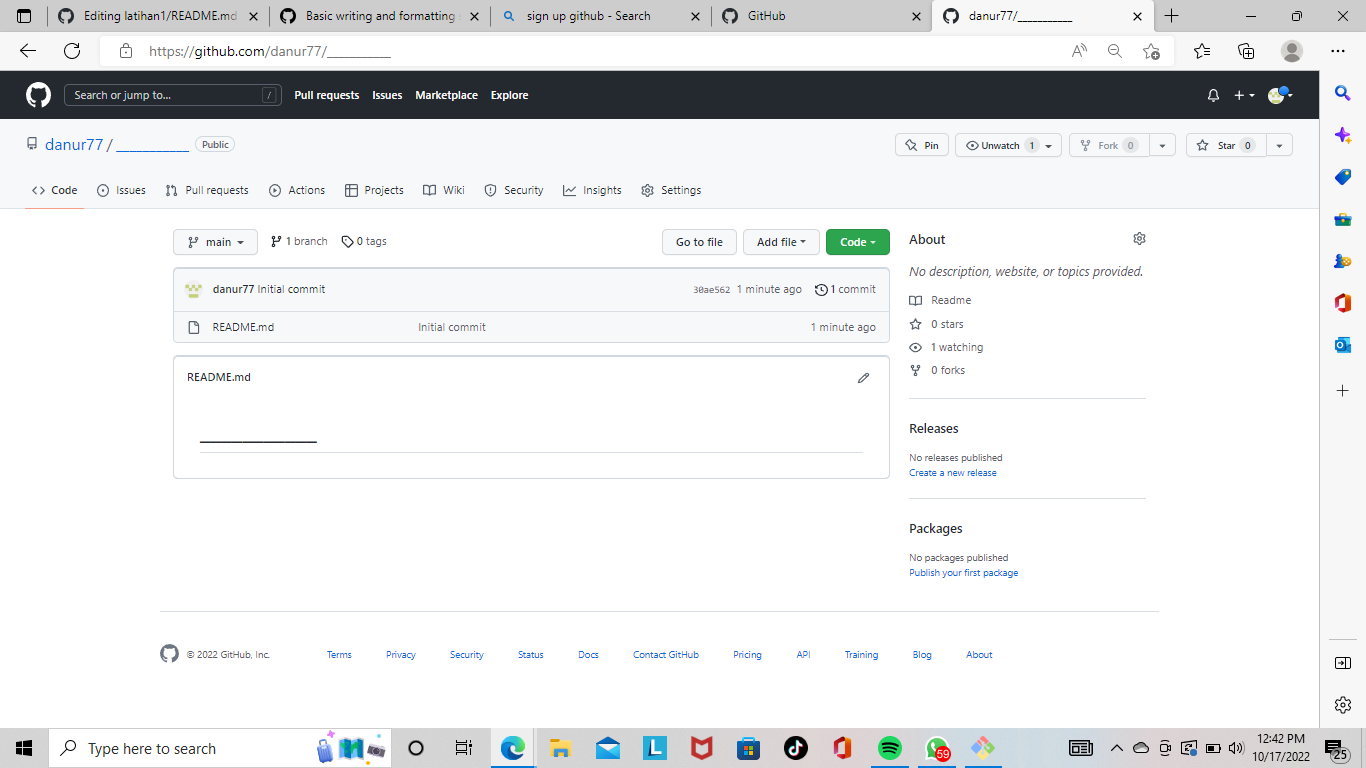Open About section settings via gear icon
This screenshot has height=768, width=1366.
click(x=1139, y=238)
